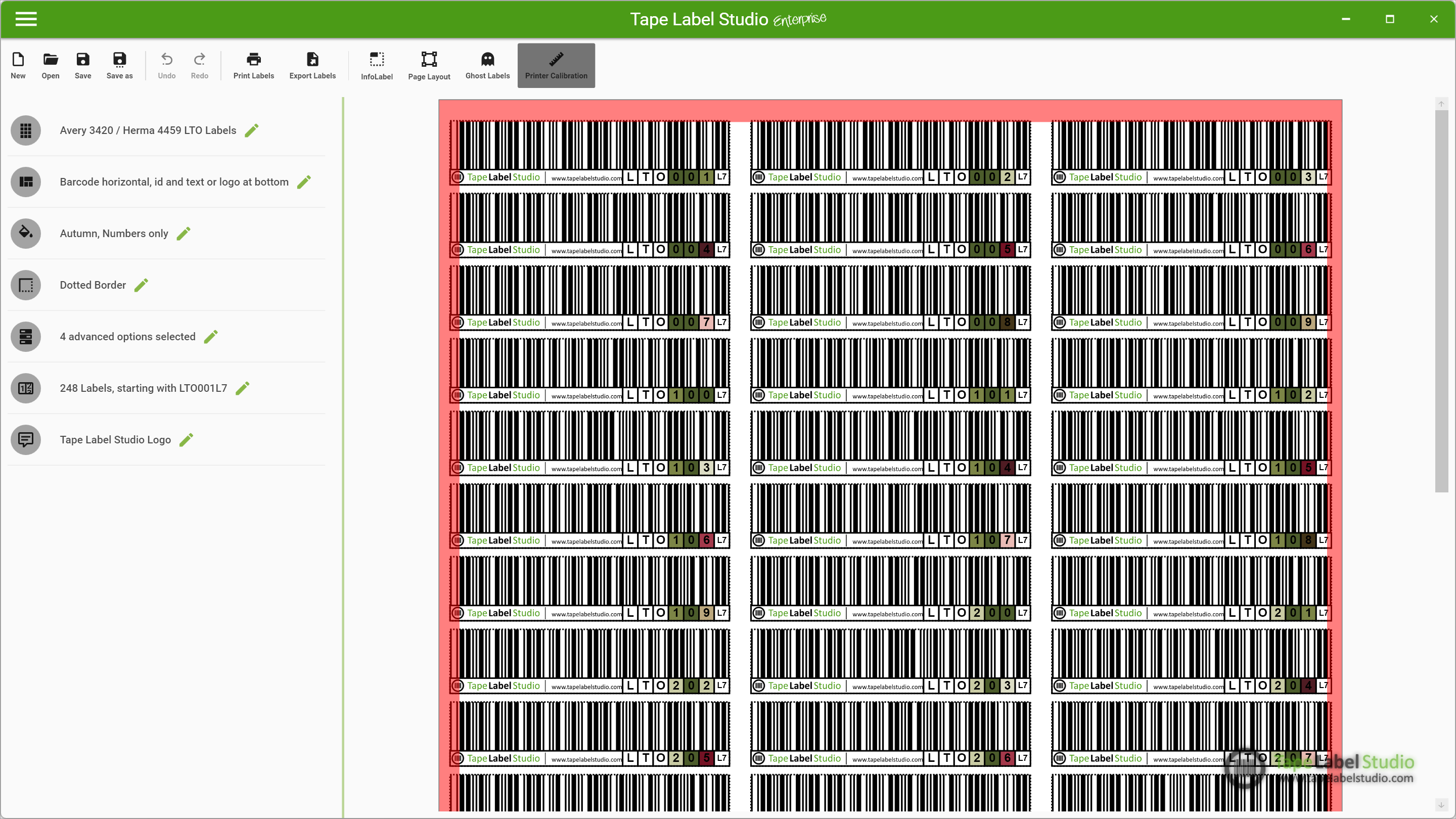The height and width of the screenshot is (819, 1456).
Task: Click the scroll up arrow
Action: (x=1441, y=104)
